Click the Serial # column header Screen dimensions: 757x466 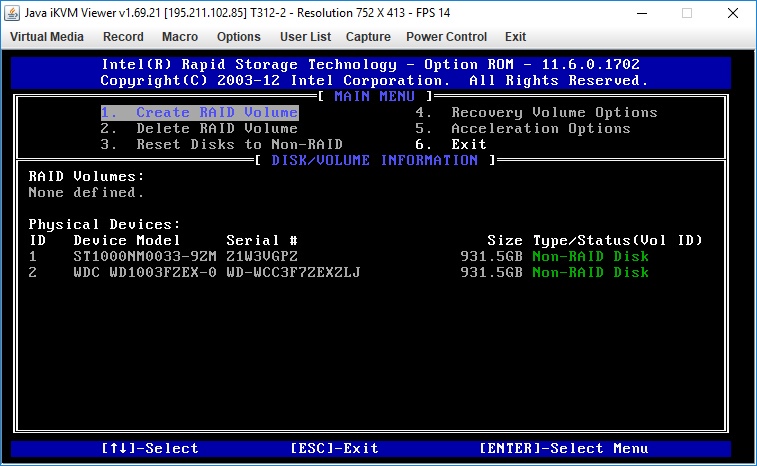pos(262,240)
